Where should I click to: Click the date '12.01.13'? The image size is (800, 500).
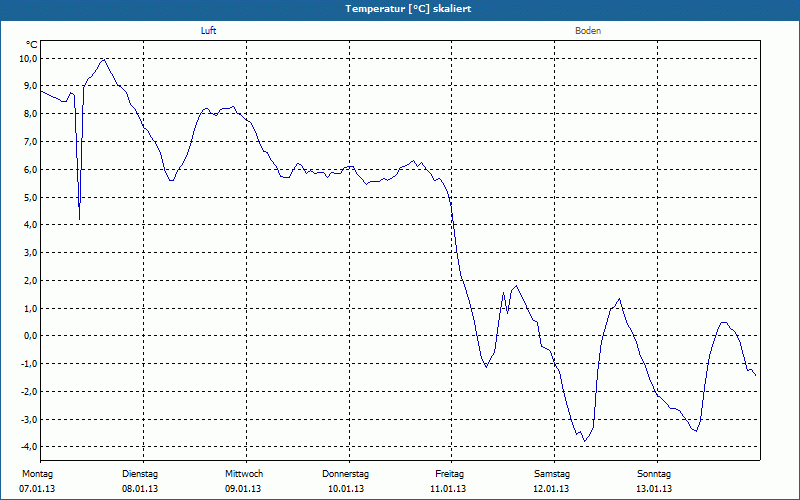[x=551, y=489]
